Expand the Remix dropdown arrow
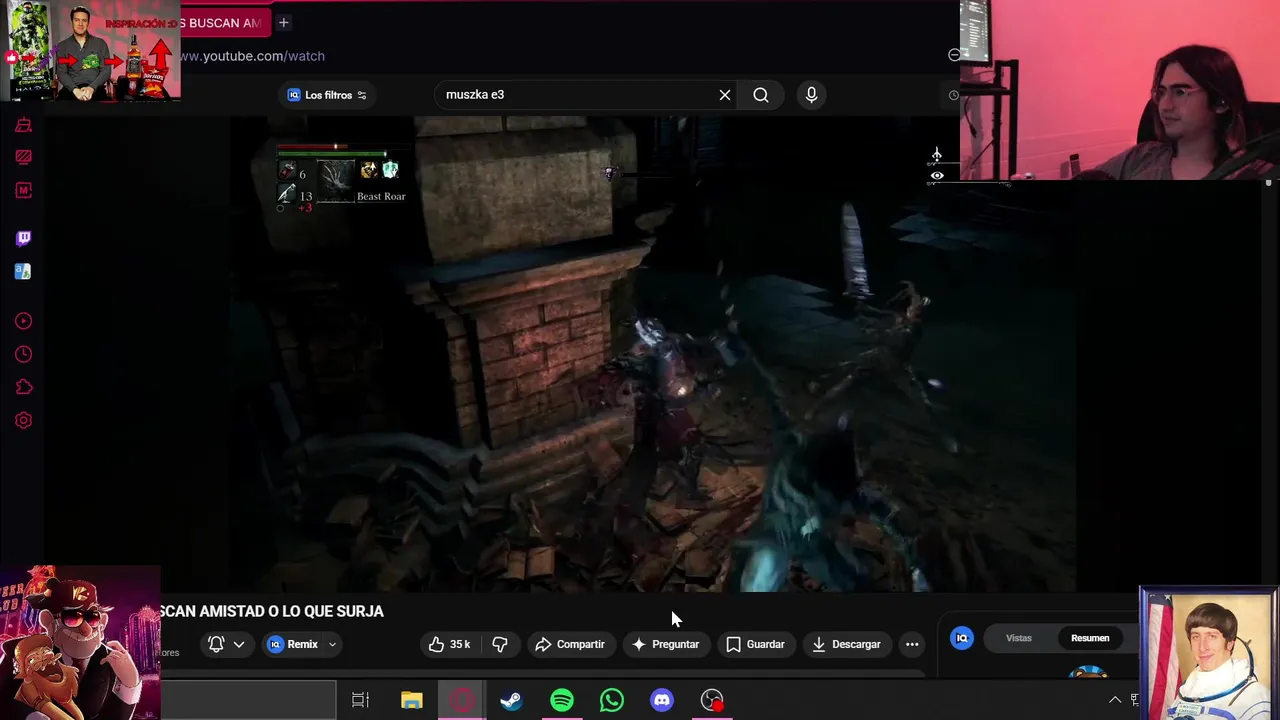This screenshot has height=720, width=1280. pos(332,644)
